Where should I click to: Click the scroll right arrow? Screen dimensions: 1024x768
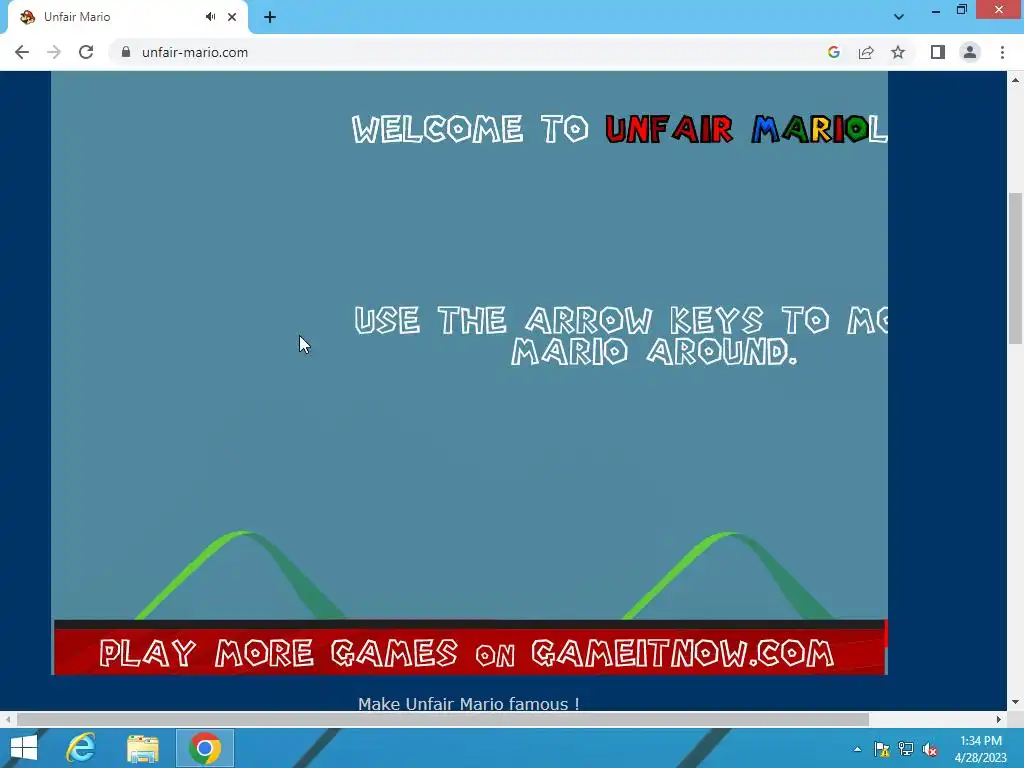(999, 719)
